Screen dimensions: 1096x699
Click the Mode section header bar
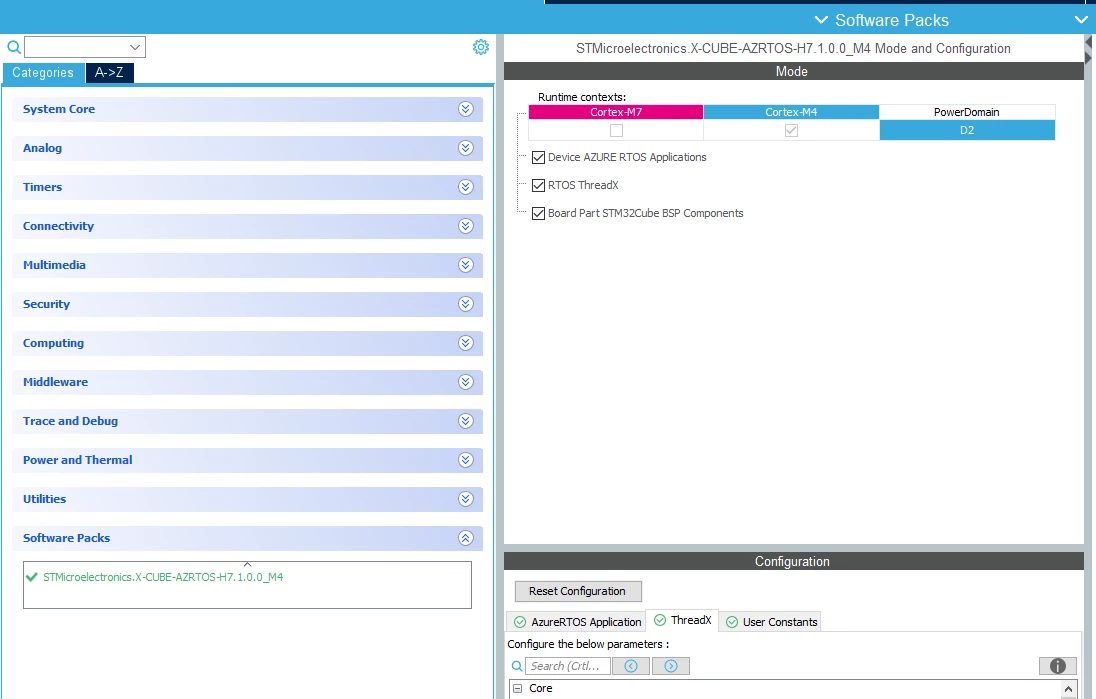[793, 71]
